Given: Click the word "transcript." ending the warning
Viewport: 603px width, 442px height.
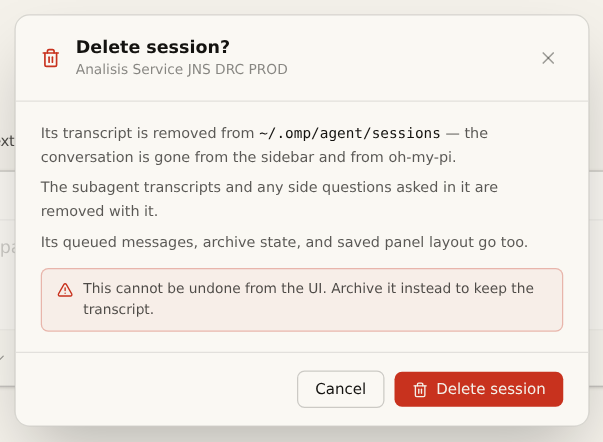Looking at the screenshot, I should [118, 309].
